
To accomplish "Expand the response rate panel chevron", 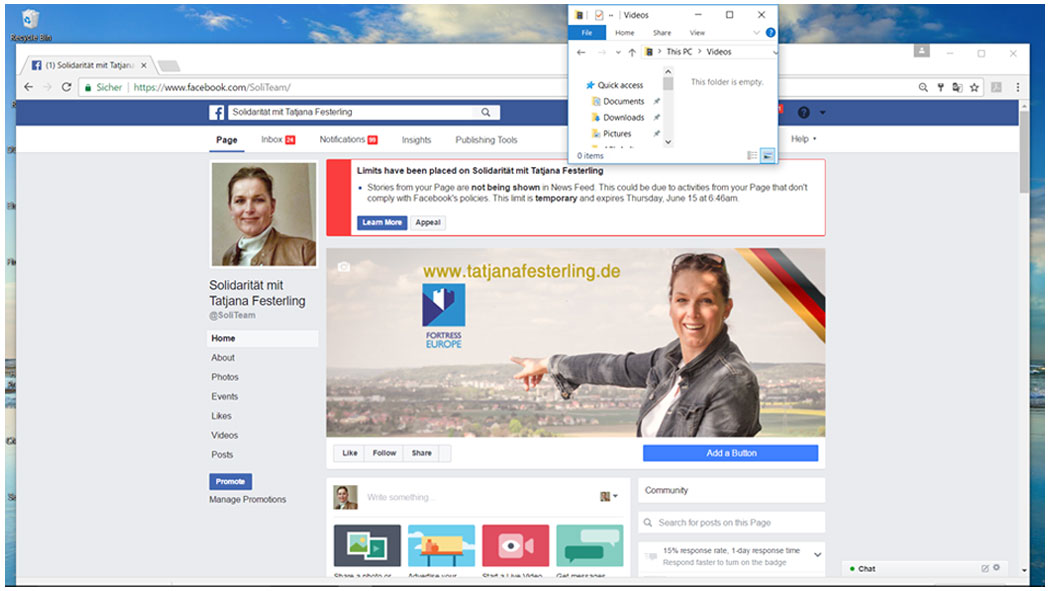I will [818, 555].
